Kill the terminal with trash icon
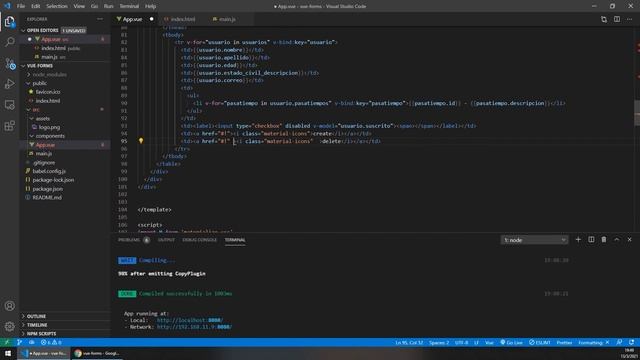This screenshot has height=360, width=640. pos(604,240)
